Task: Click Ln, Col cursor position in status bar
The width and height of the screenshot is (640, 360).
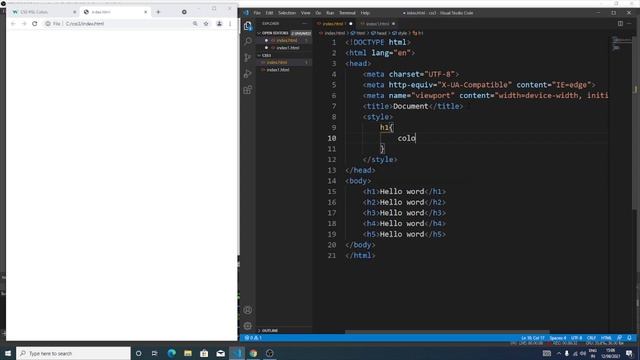Action: pyautogui.click(x=533, y=338)
